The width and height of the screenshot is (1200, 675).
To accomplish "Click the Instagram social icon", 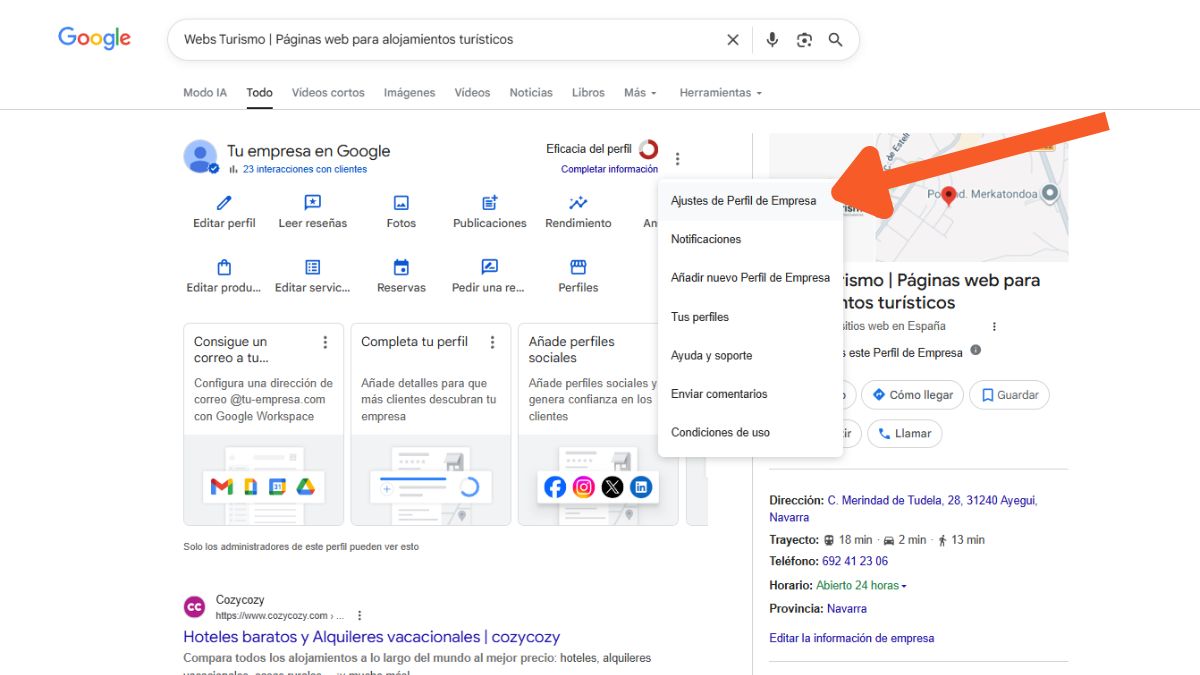I will [x=583, y=487].
